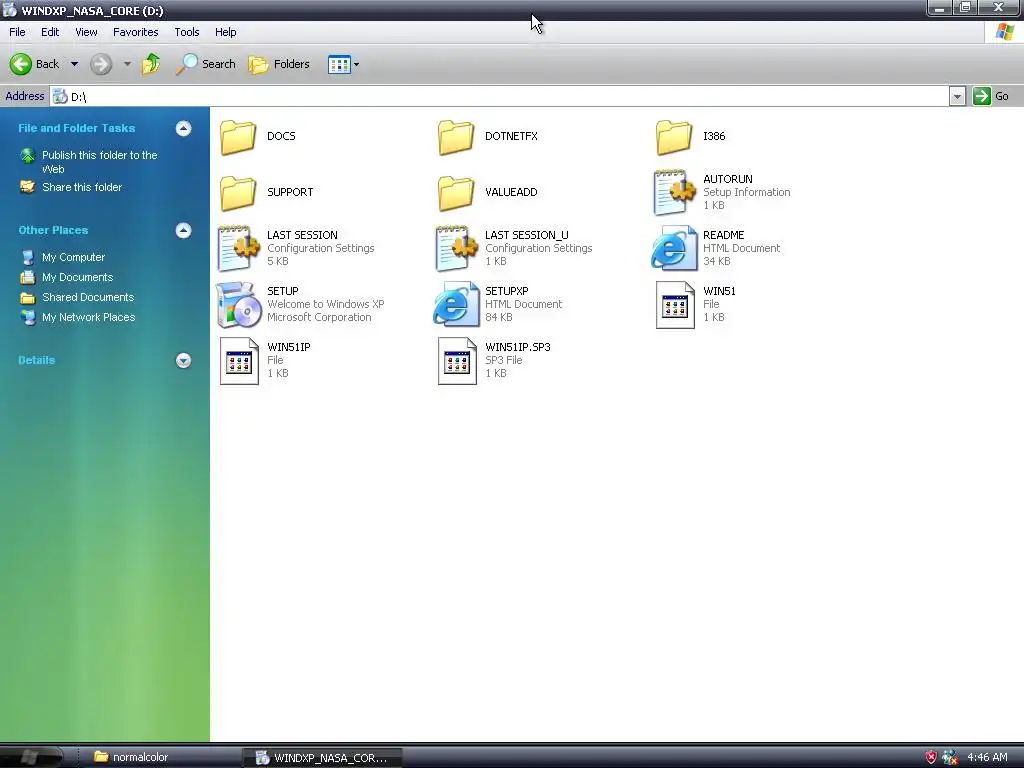Go to My Documents link
The image size is (1024, 768).
[x=77, y=278]
